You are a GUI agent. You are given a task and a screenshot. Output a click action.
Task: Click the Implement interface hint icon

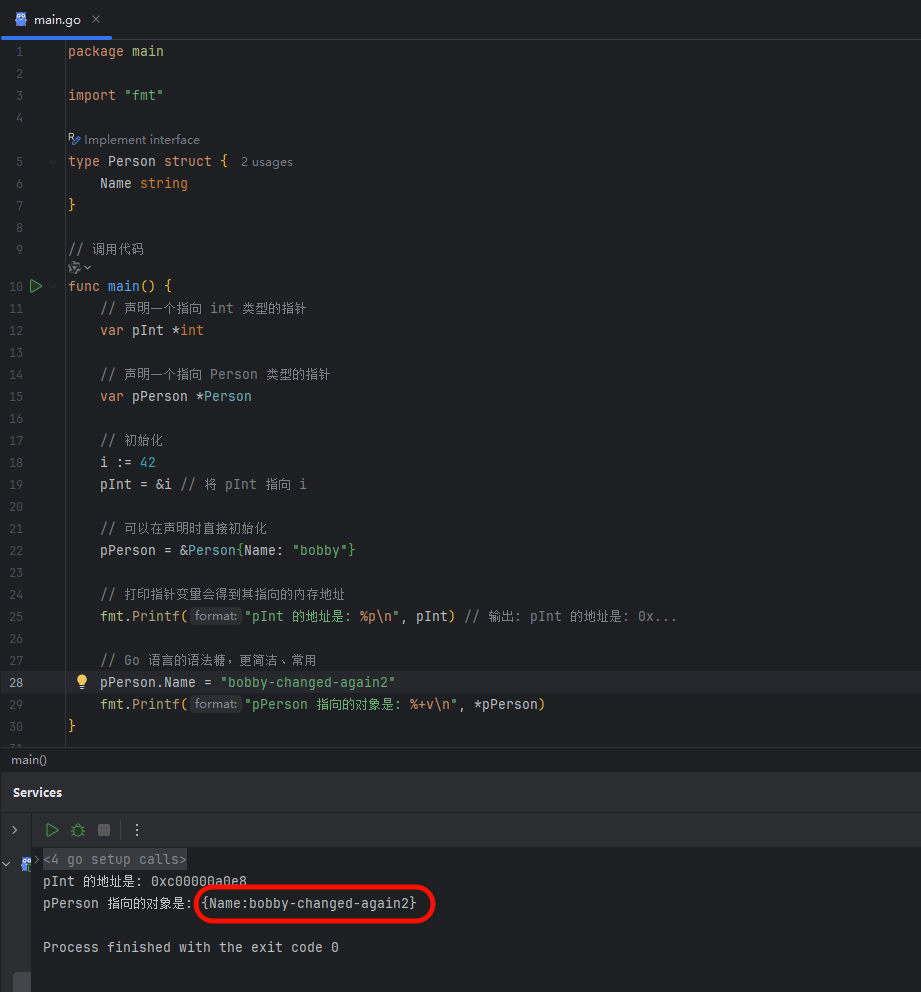pyautogui.click(x=74, y=139)
